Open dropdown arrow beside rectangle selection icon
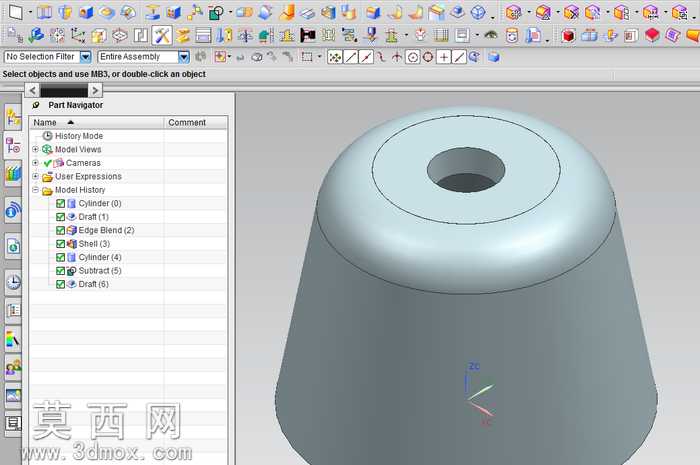The height and width of the screenshot is (465, 700). pos(319,57)
